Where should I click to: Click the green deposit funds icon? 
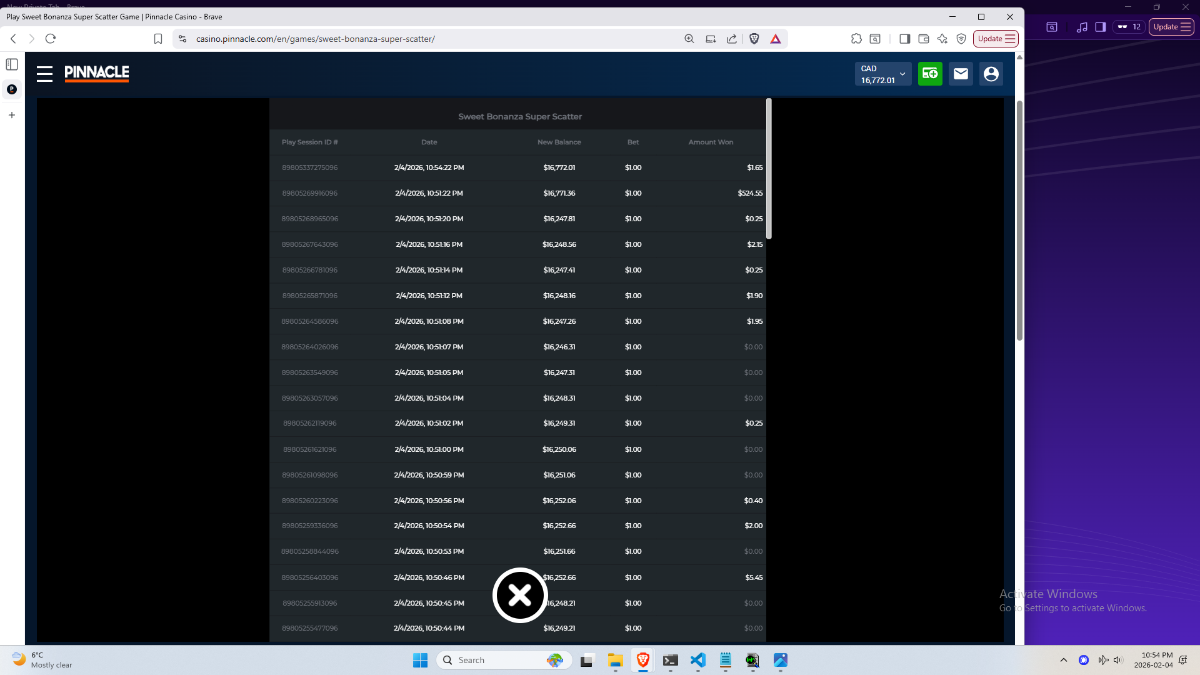pyautogui.click(x=930, y=74)
